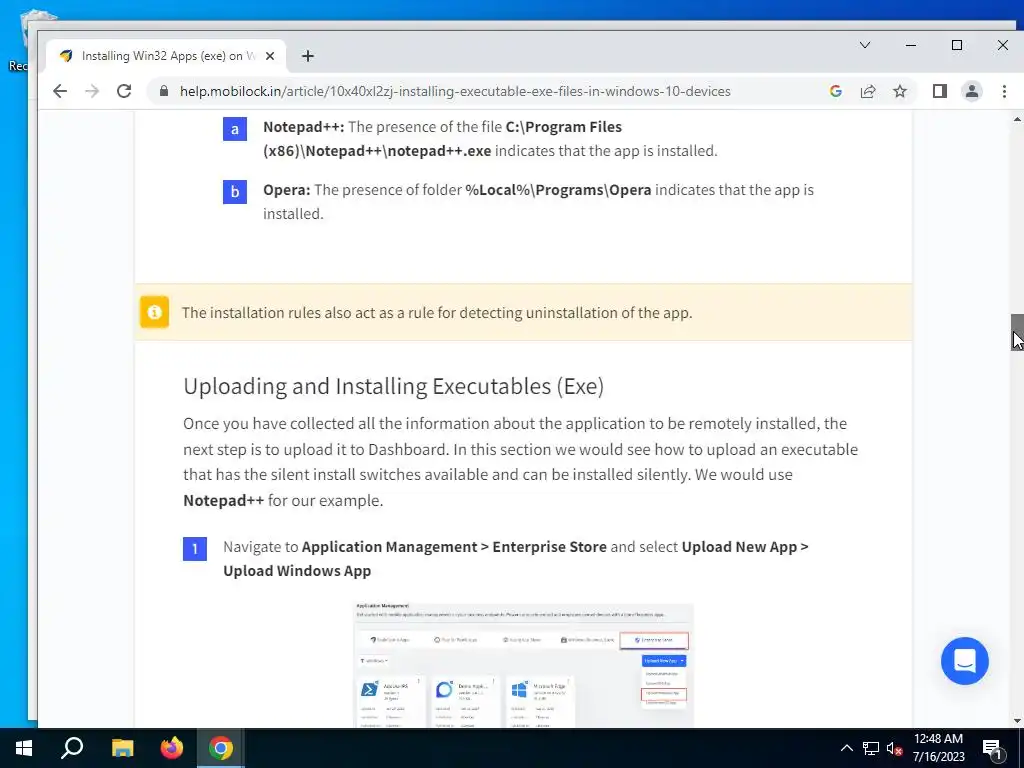
Task: Click 'Uploading and Installing Executables (Exe)' heading
Action: click(394, 386)
